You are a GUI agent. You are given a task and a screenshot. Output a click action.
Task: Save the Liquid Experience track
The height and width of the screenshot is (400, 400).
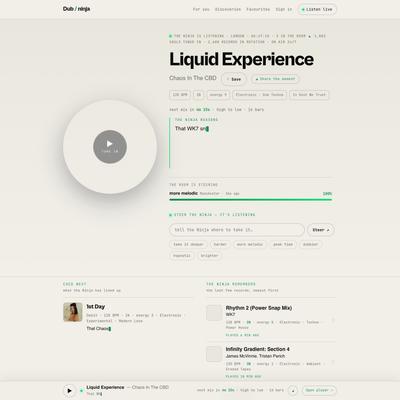coord(234,79)
